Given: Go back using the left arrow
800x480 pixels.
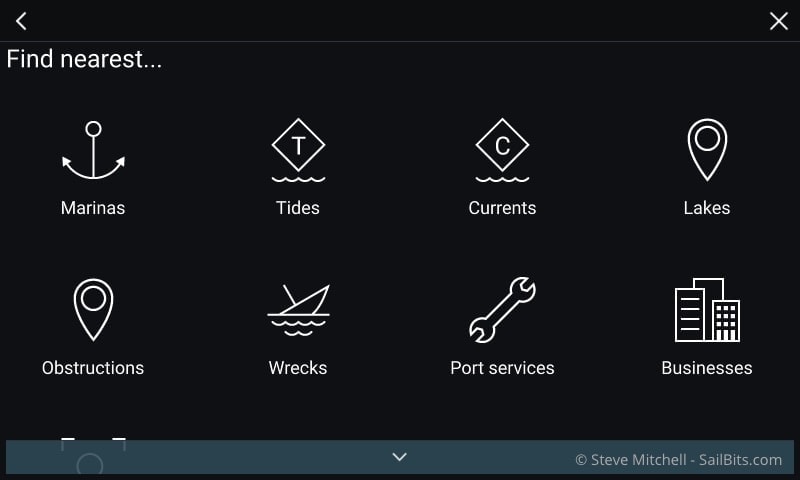Looking at the screenshot, I should (x=21, y=21).
